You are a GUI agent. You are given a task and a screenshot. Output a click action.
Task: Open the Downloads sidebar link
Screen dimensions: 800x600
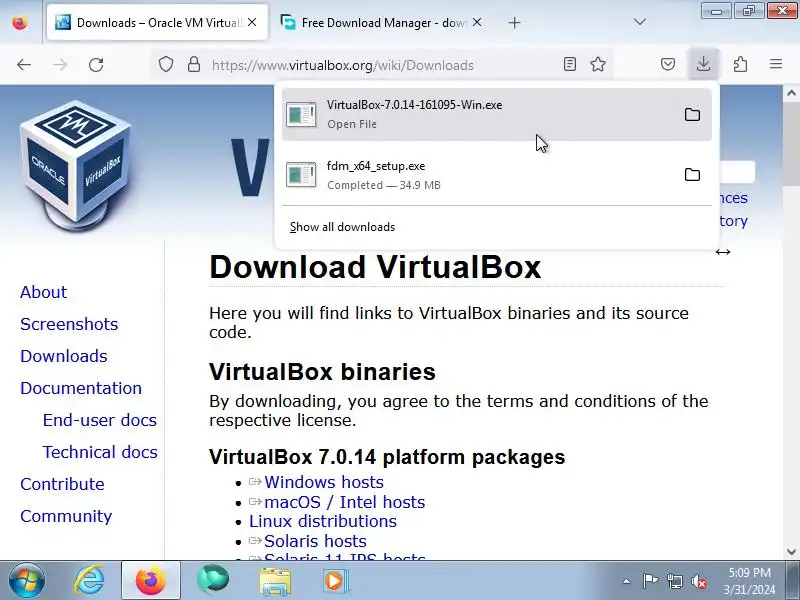[64, 356]
